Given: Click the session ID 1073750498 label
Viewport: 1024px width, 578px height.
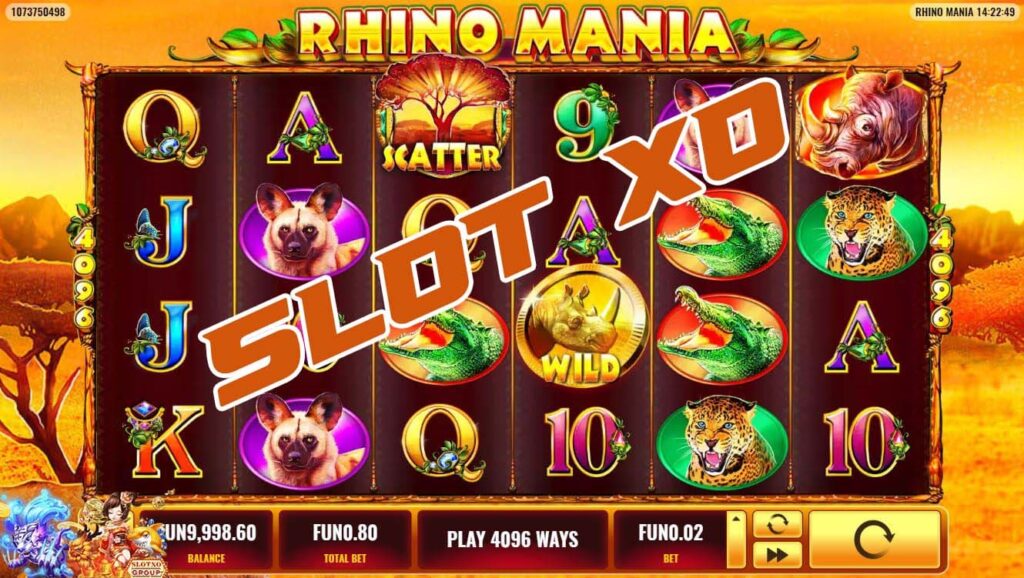Looking at the screenshot, I should pos(37,11).
